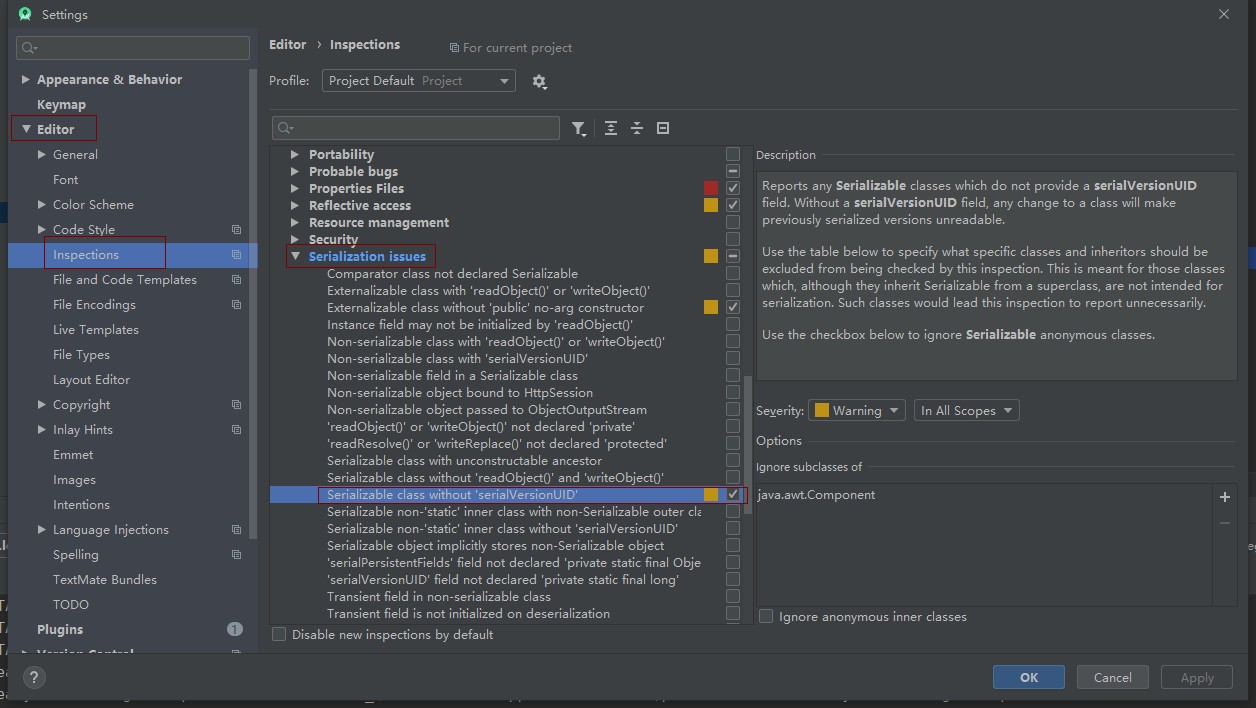Viewport: 1256px width, 708px height.
Task: Select Serializable class with unconstructable ancestor
Action: 464,461
